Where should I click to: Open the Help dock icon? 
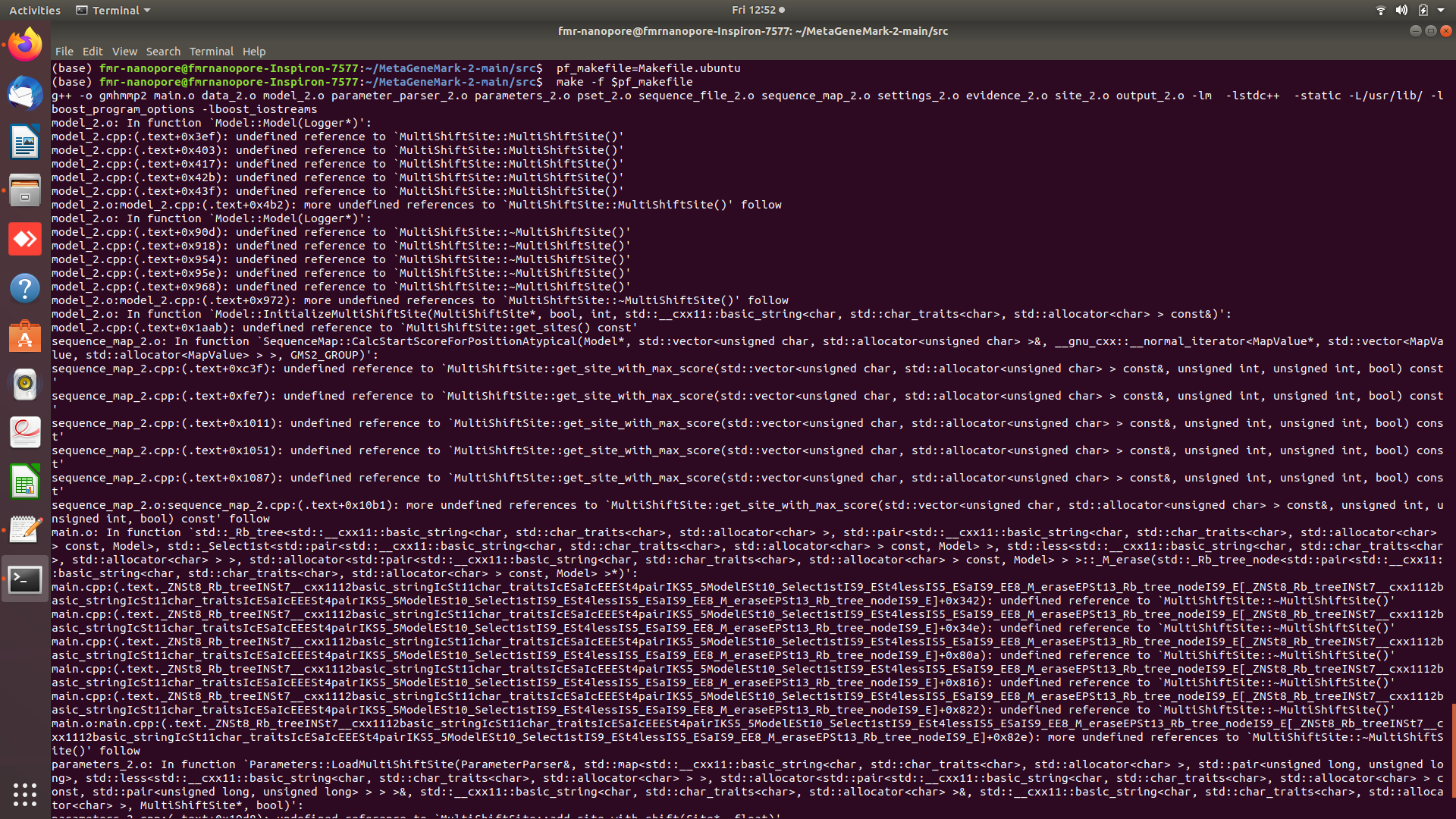click(25, 287)
